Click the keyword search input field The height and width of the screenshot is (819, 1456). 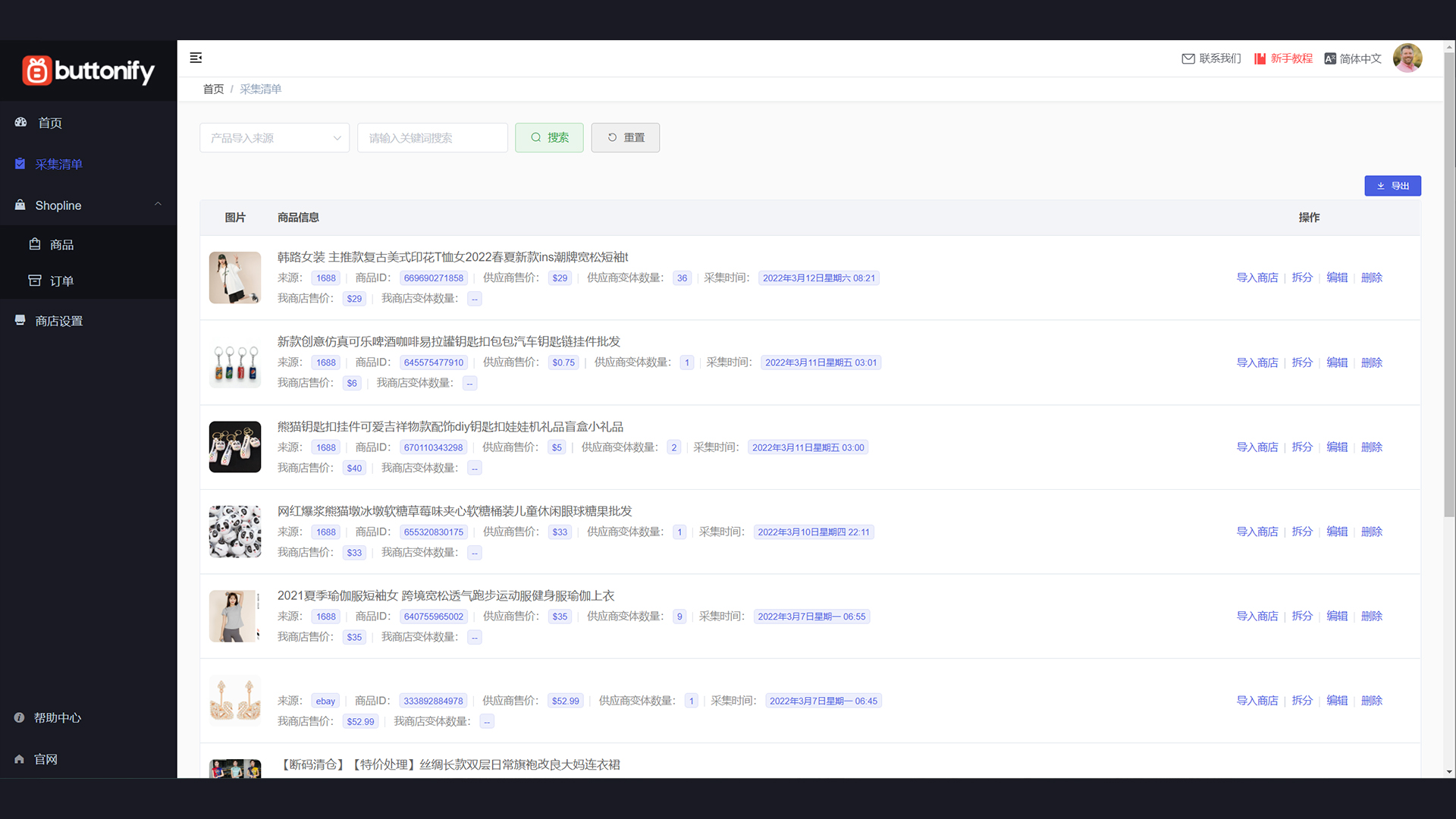point(432,138)
